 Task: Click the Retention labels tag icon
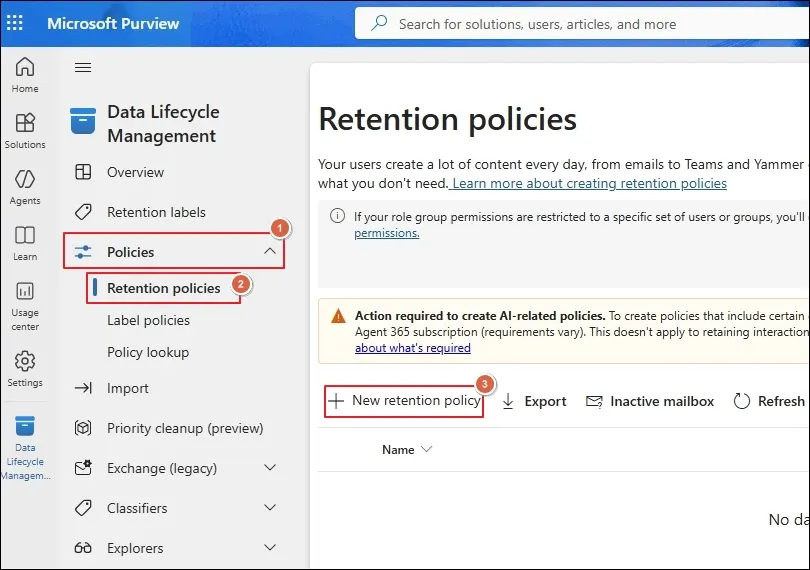(x=83, y=212)
